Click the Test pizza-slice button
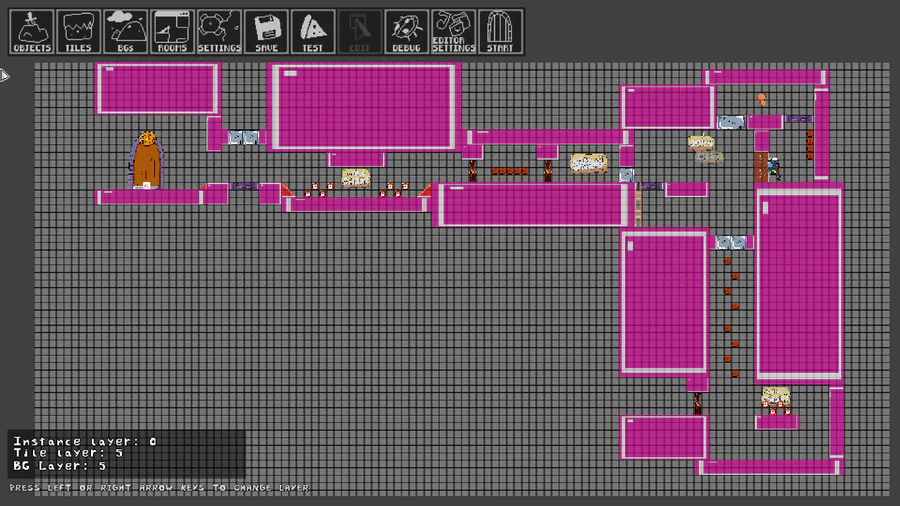900x506 pixels. pos(313,32)
